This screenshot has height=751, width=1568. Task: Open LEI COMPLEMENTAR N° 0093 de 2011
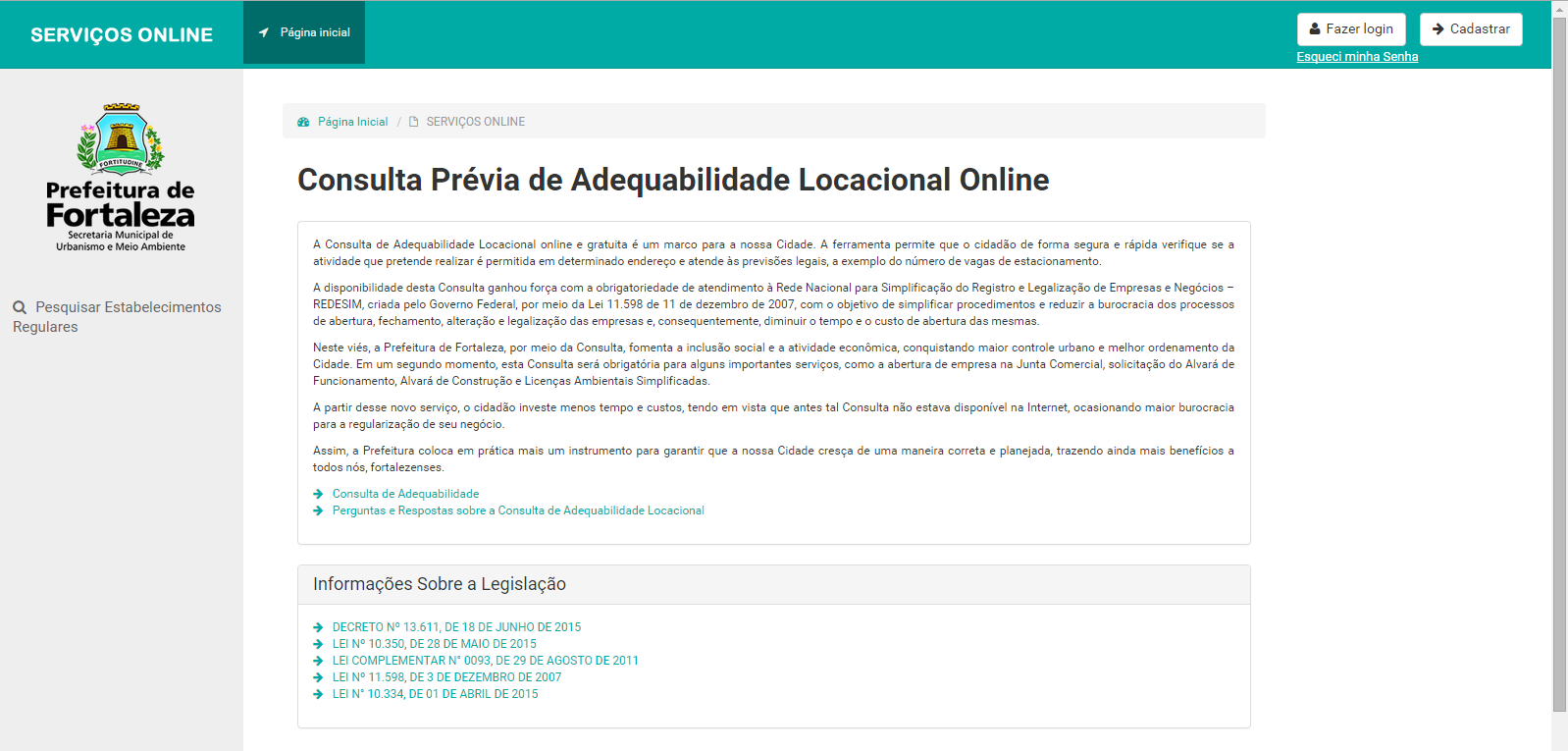click(485, 661)
